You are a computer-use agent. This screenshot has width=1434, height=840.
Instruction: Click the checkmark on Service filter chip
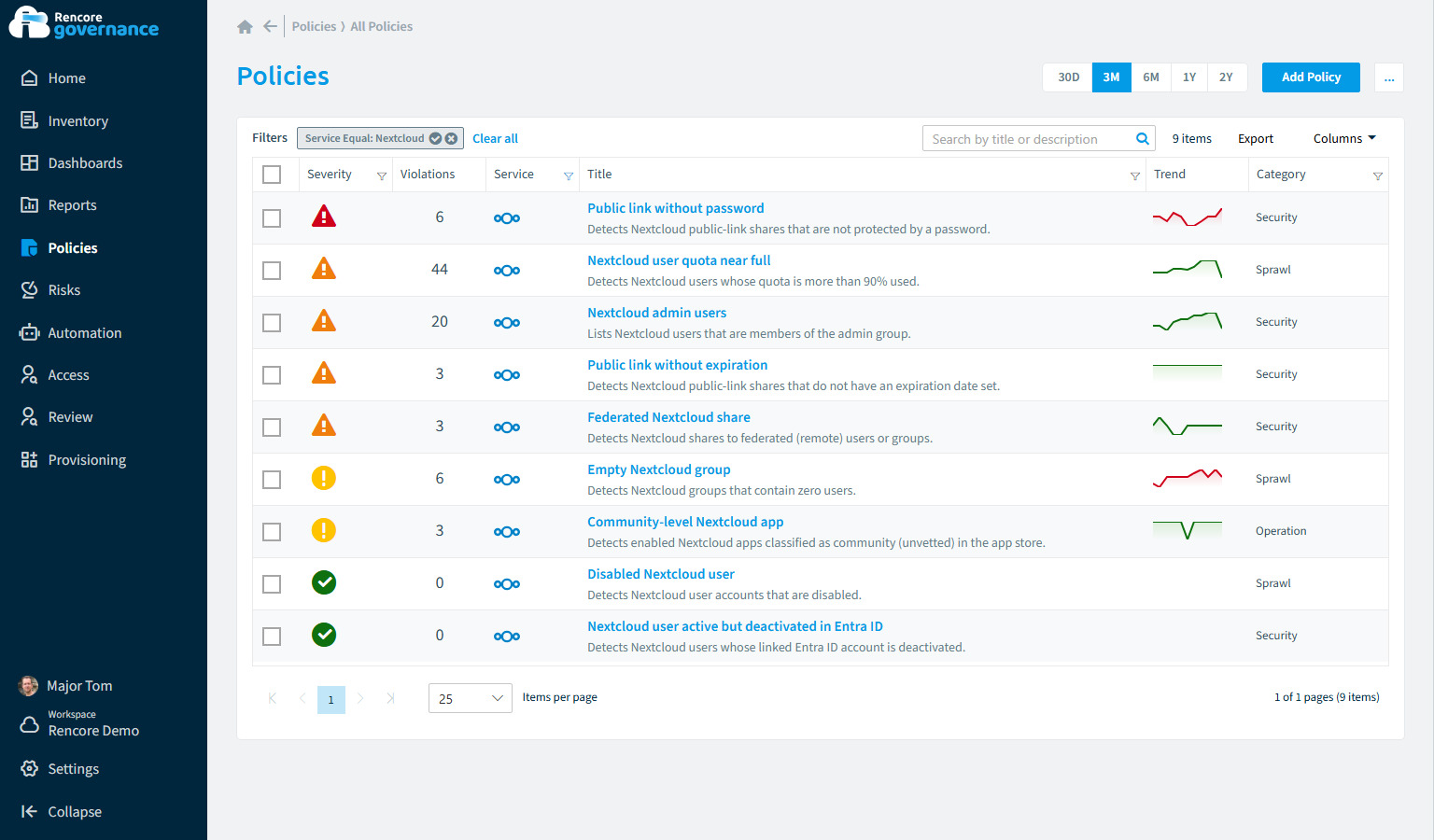[x=435, y=138]
